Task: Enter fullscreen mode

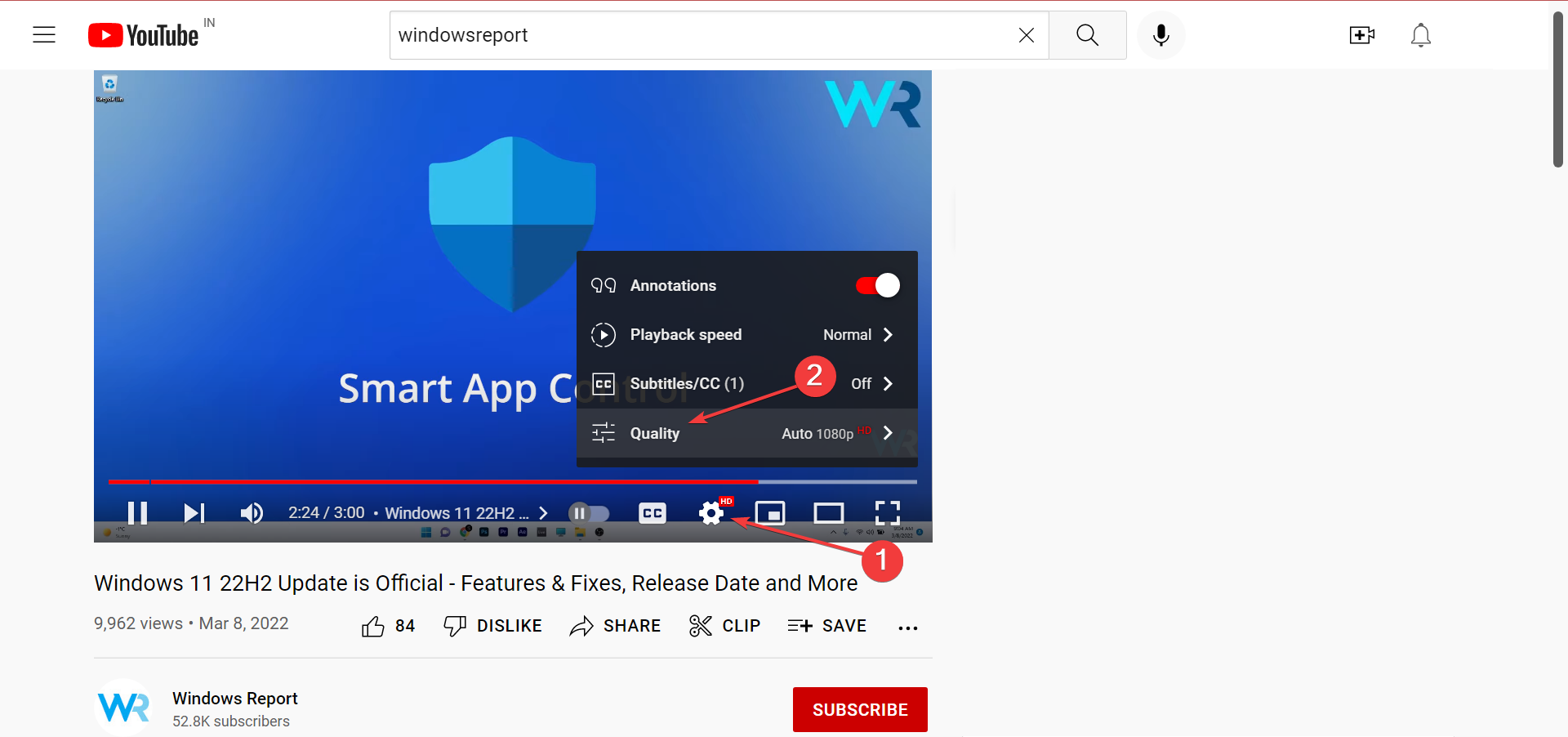Action: pyautogui.click(x=888, y=513)
